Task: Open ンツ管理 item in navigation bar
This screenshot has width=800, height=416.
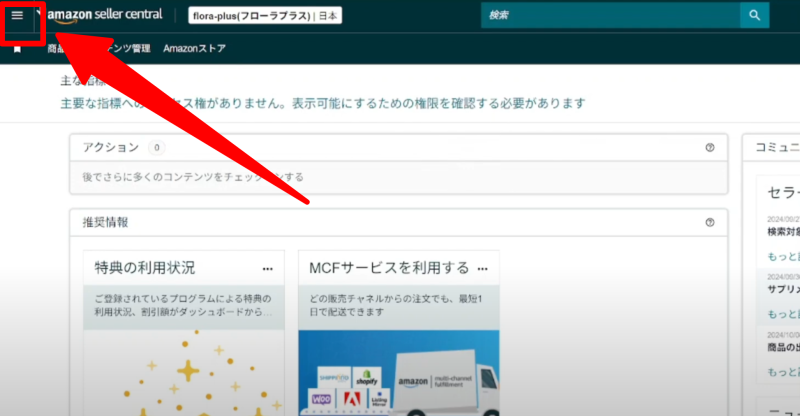Action: pyautogui.click(x=127, y=49)
